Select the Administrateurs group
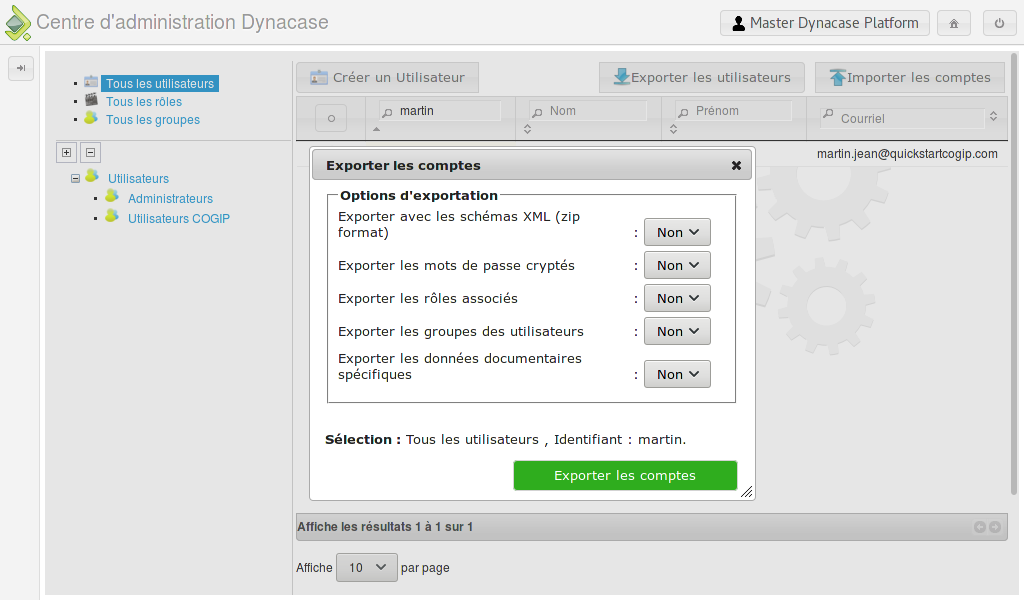The height and width of the screenshot is (600, 1024). pos(170,198)
